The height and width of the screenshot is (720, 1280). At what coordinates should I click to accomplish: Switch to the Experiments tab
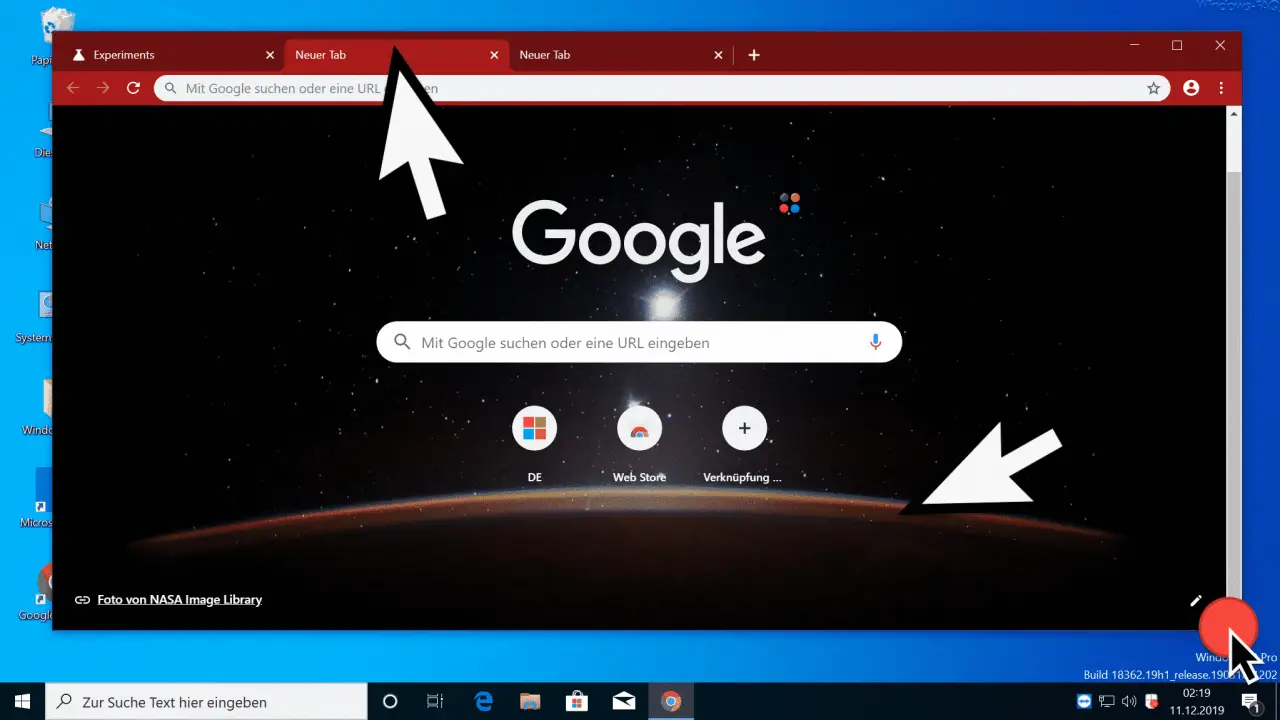[x=170, y=55]
